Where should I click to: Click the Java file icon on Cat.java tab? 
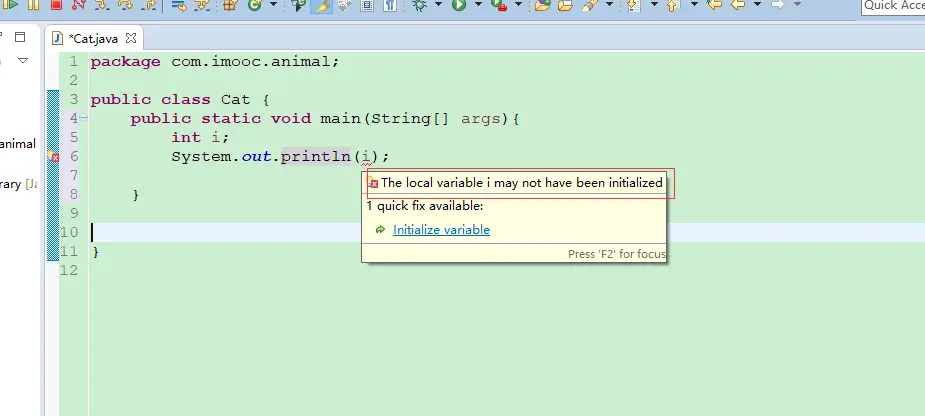[57, 38]
